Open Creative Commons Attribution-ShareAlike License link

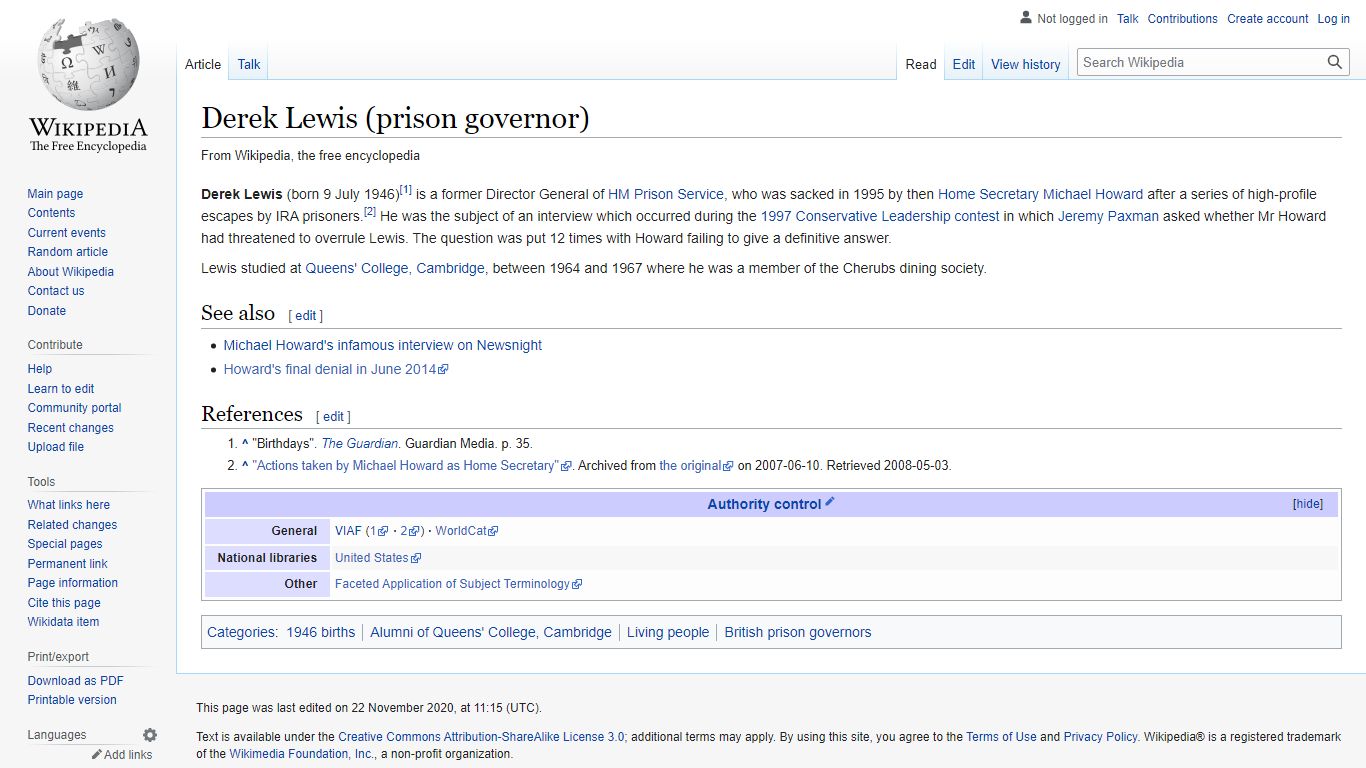point(482,736)
